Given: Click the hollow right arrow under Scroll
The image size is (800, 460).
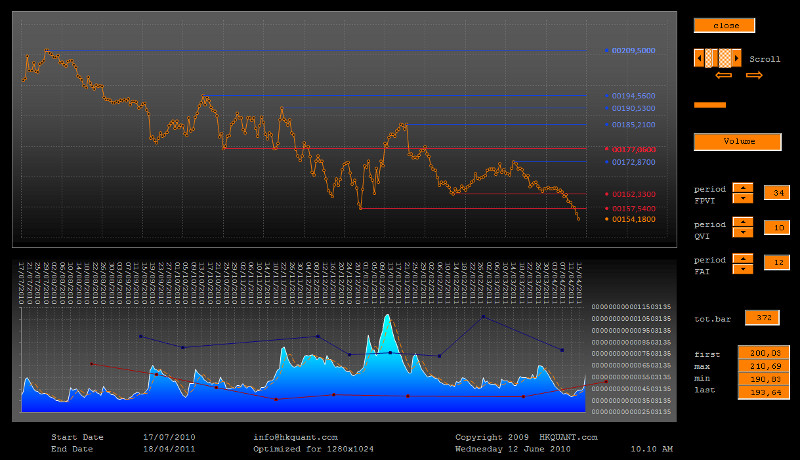Looking at the screenshot, I should pos(753,75).
